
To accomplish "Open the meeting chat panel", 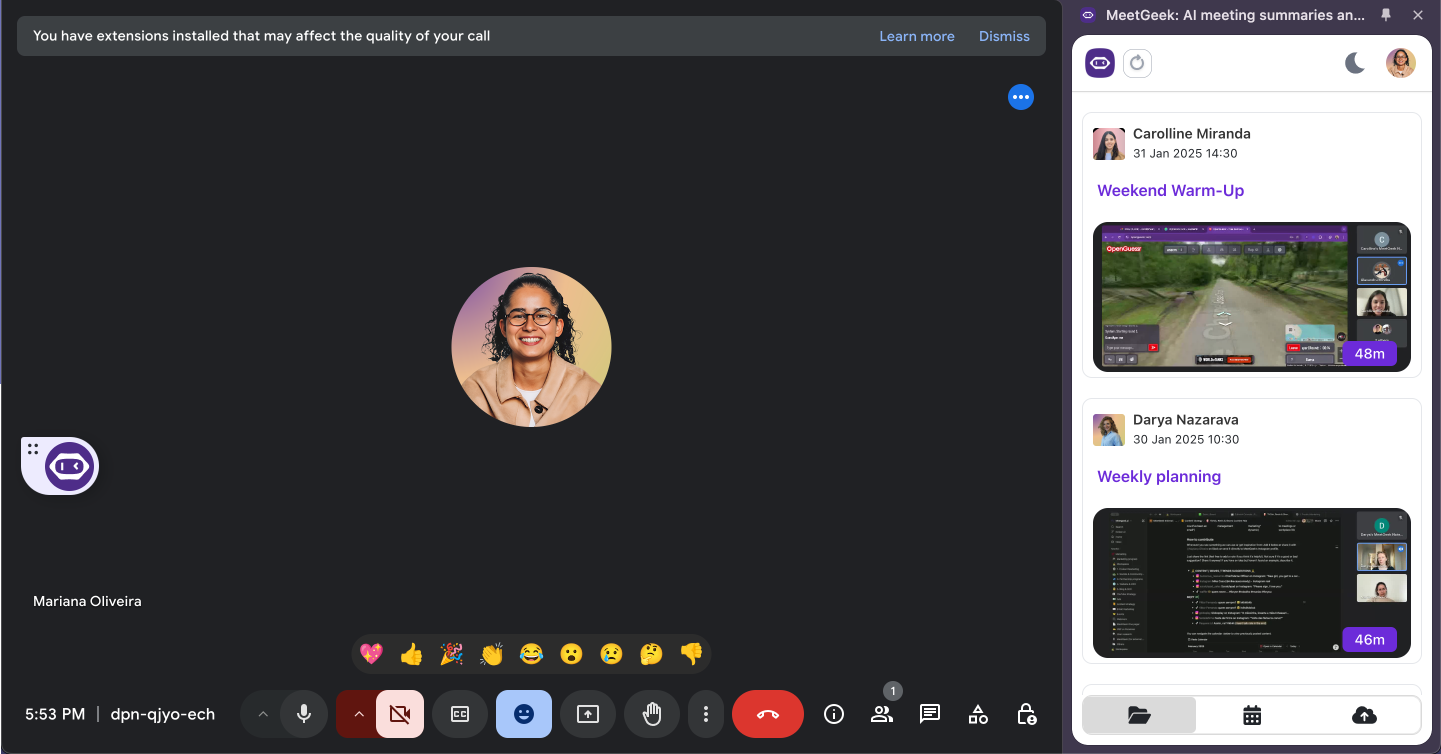I will [929, 714].
